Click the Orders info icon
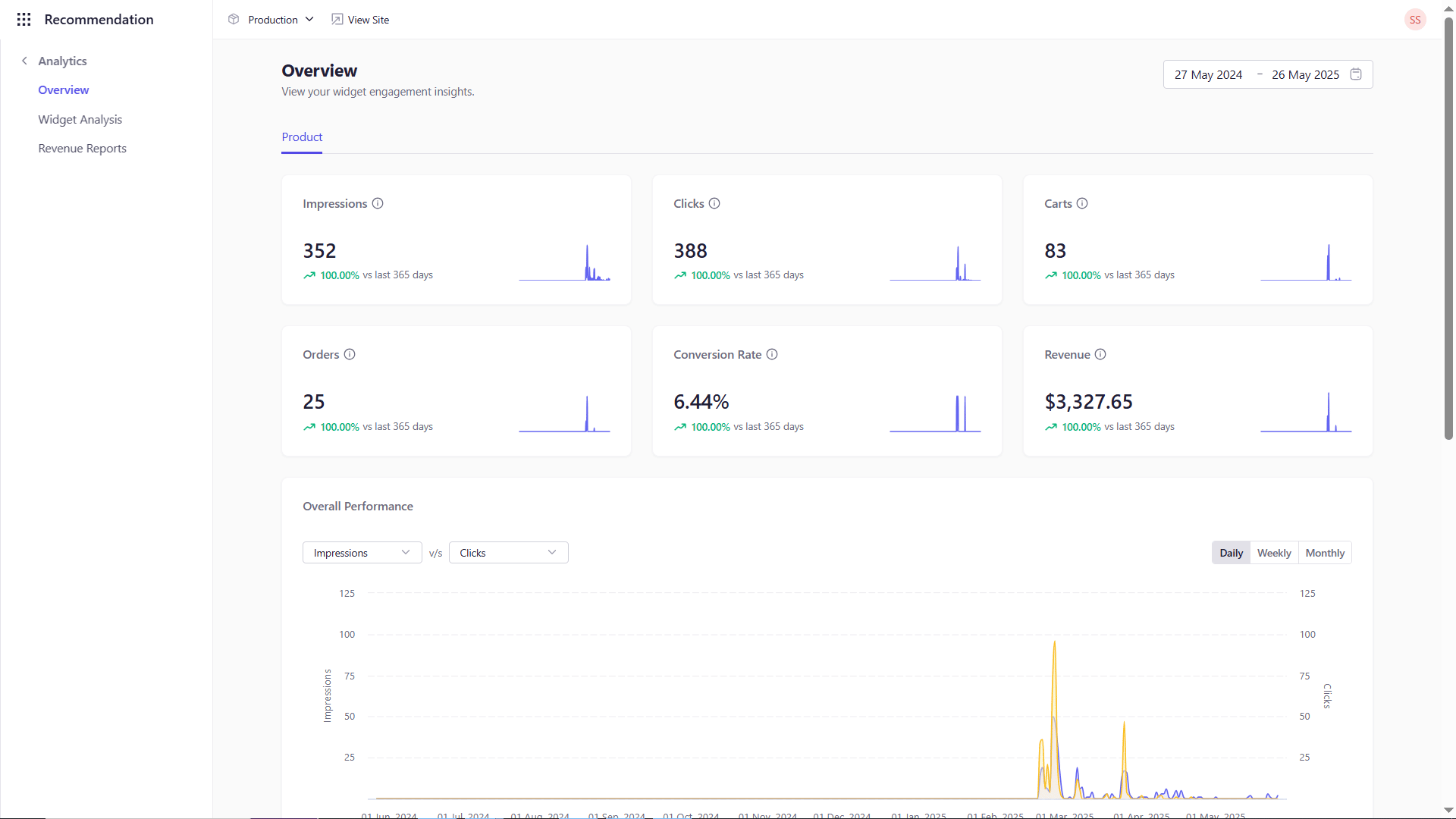The width and height of the screenshot is (1456, 819). tap(350, 354)
